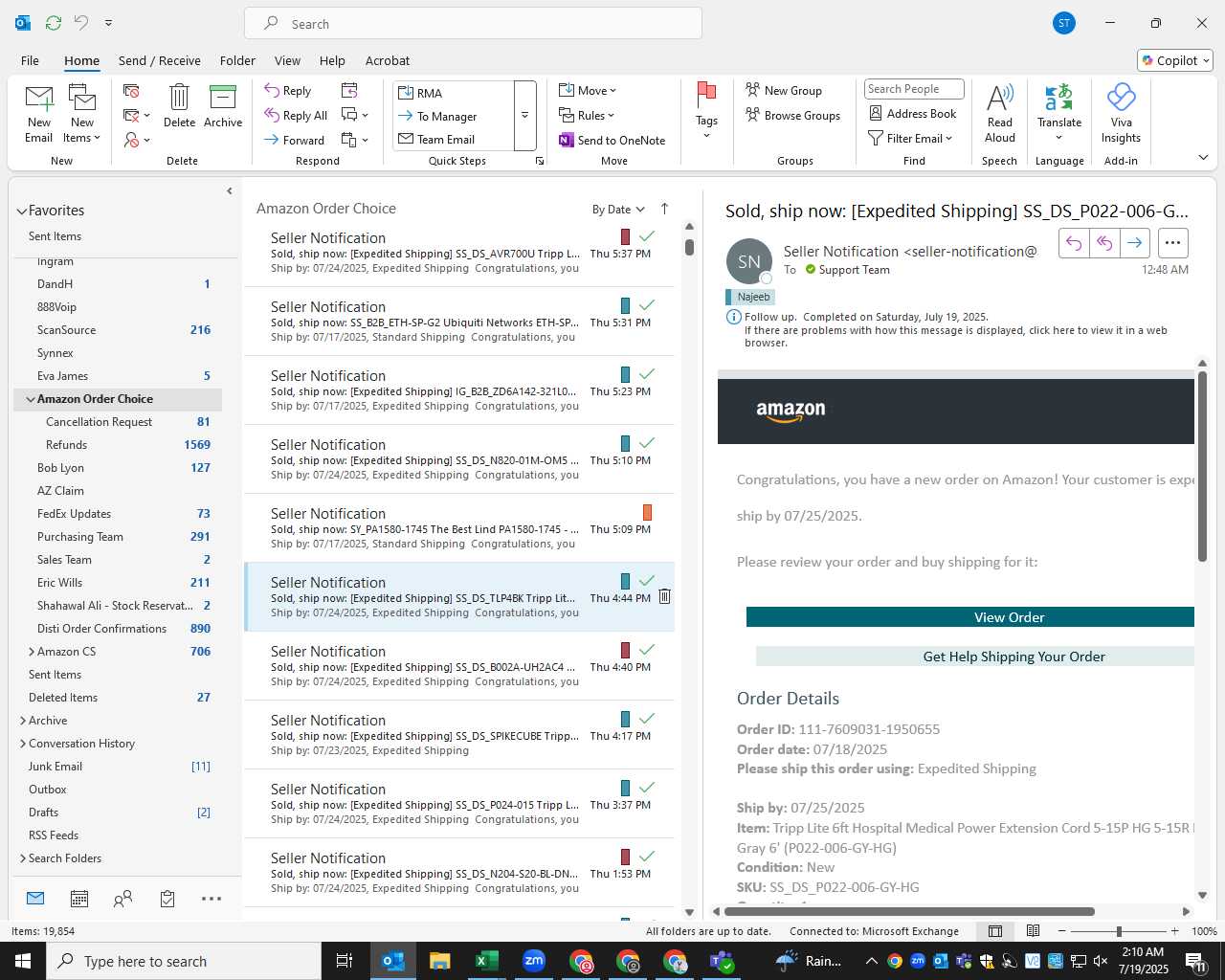Switch to reading view in status bar
The image size is (1225, 980).
(1034, 931)
